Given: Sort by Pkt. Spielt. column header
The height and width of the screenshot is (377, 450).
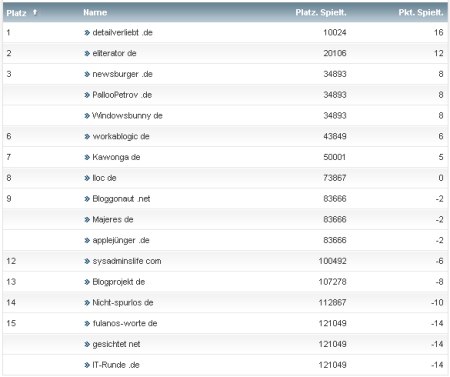Looking at the screenshot, I should 421,13.
